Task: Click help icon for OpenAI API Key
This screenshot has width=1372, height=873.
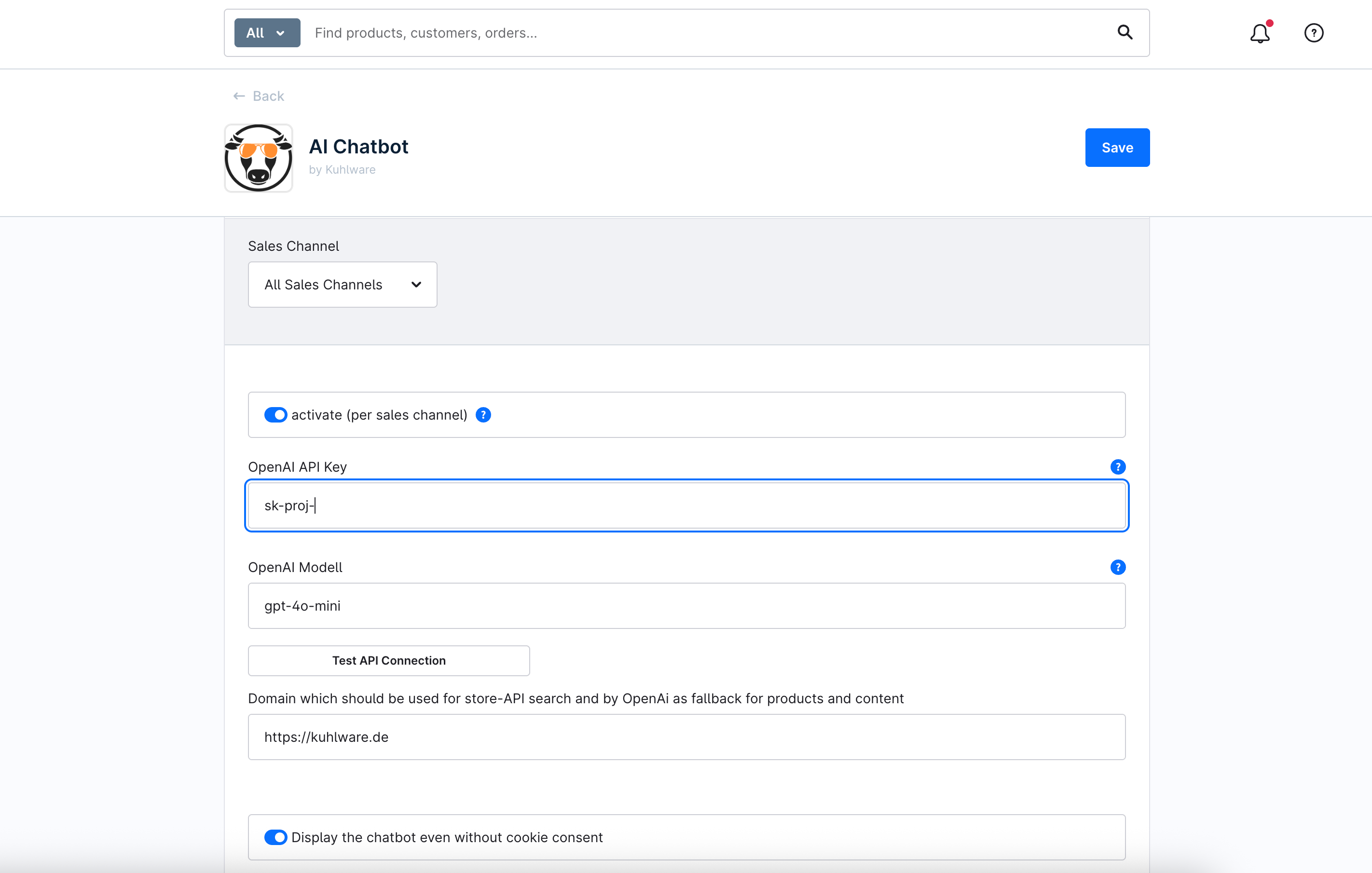Action: click(1117, 467)
